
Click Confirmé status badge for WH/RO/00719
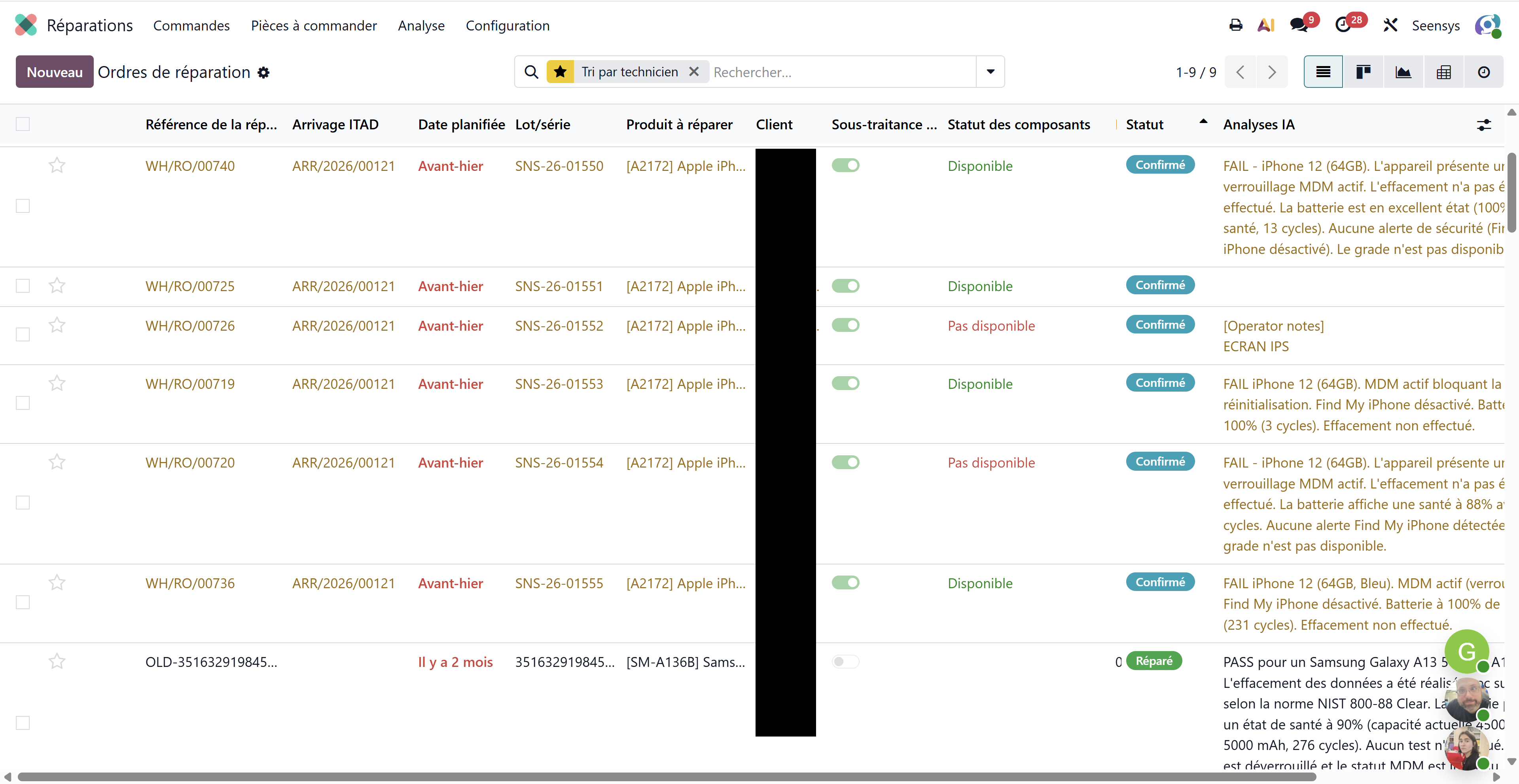tap(1160, 383)
